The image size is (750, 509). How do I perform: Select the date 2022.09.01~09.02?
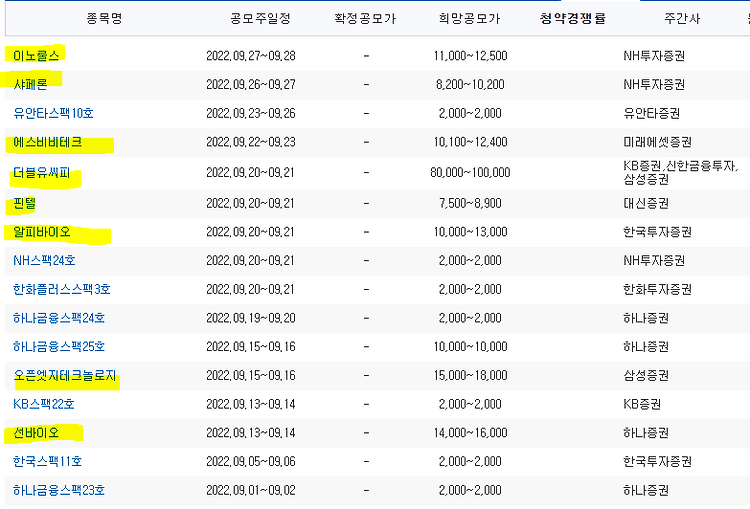[x=251, y=490]
